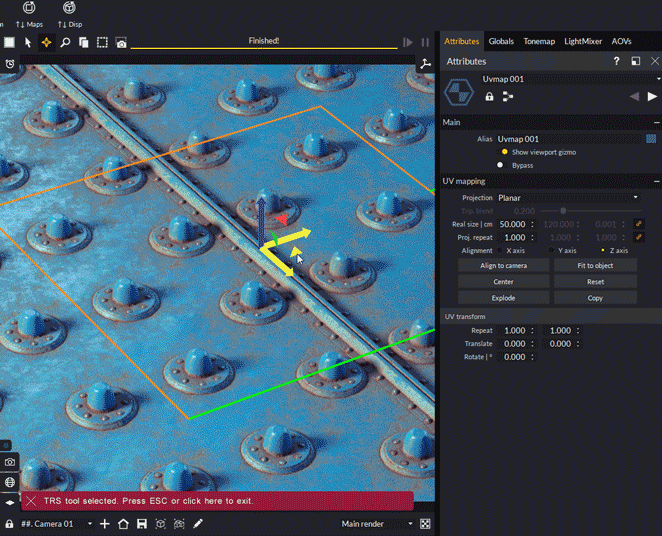Click the help question mark in Attributes
Image resolution: width=662 pixels, height=536 pixels.
click(616, 62)
